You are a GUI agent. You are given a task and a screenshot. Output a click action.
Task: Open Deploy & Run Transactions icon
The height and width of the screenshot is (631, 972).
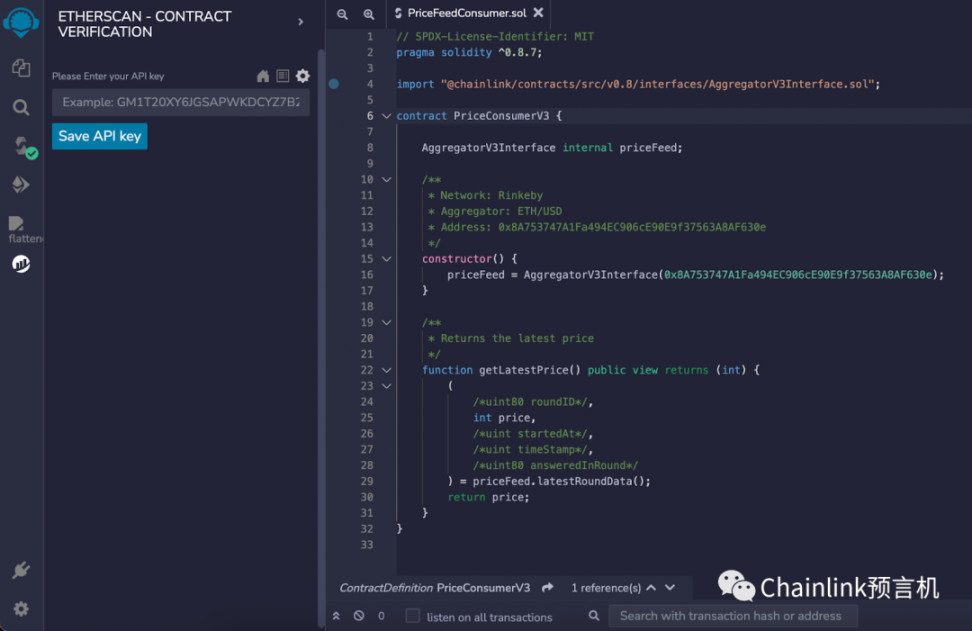pos(21,185)
